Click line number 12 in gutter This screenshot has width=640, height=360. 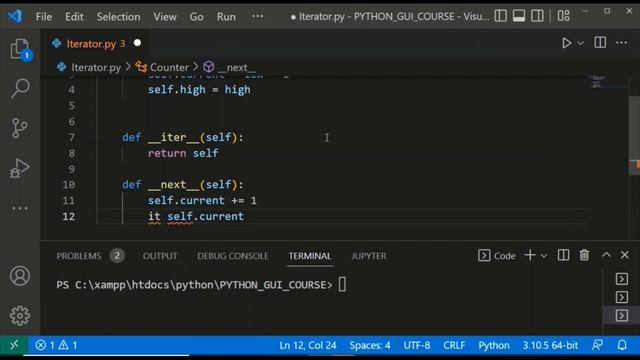(69, 216)
